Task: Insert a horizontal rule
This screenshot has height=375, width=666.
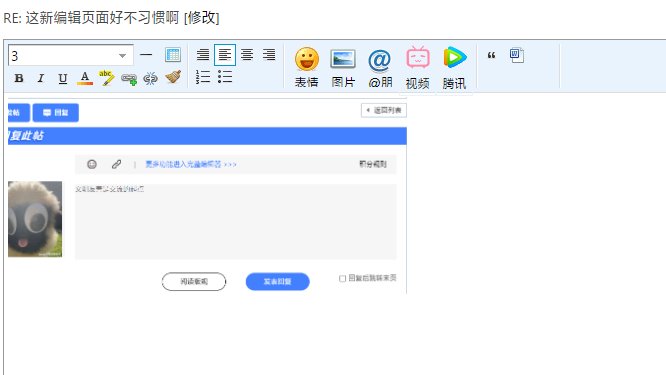Action: [x=146, y=55]
